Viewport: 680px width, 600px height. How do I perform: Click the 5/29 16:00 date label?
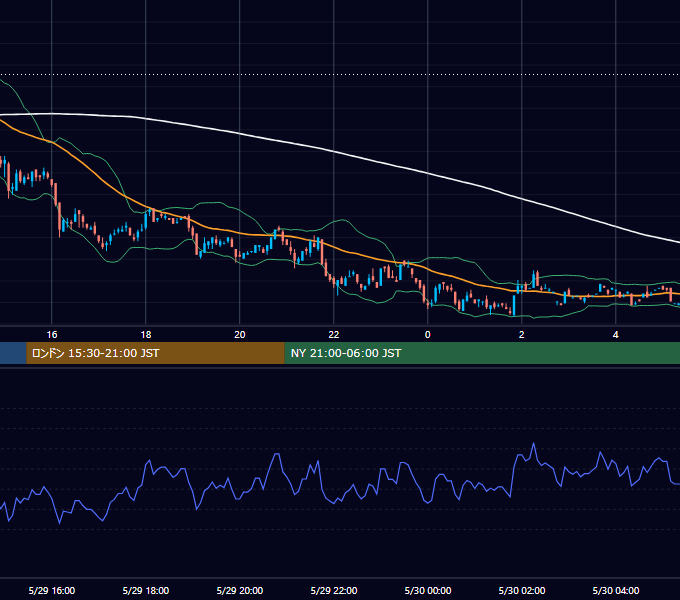tap(52, 590)
